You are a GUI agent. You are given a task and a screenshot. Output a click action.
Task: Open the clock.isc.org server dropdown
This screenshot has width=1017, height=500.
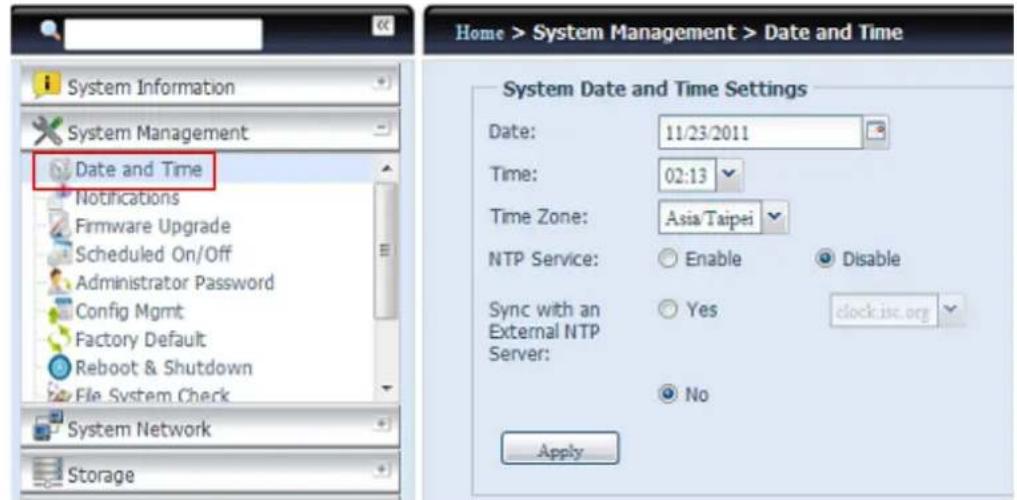click(952, 310)
